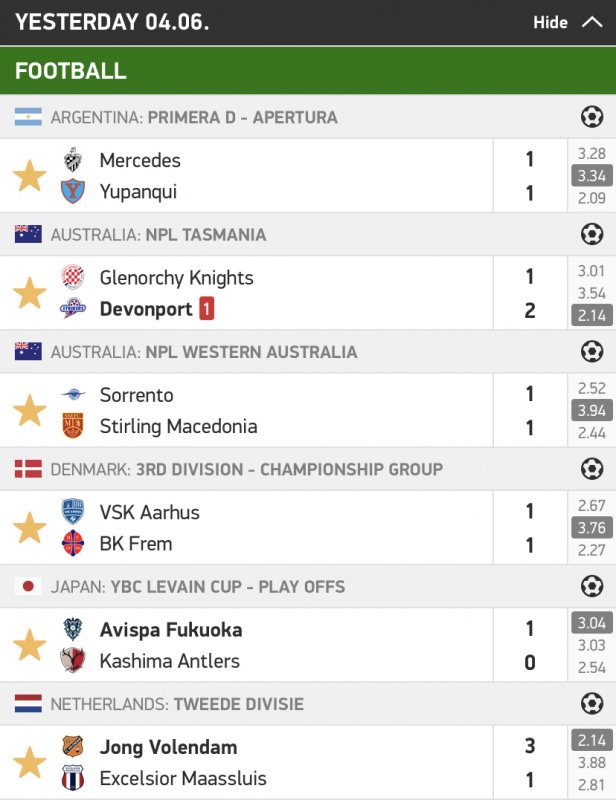The height and width of the screenshot is (800, 616).
Task: Open soccer ball icon for YBC Levain Cup
Action: click(x=592, y=586)
